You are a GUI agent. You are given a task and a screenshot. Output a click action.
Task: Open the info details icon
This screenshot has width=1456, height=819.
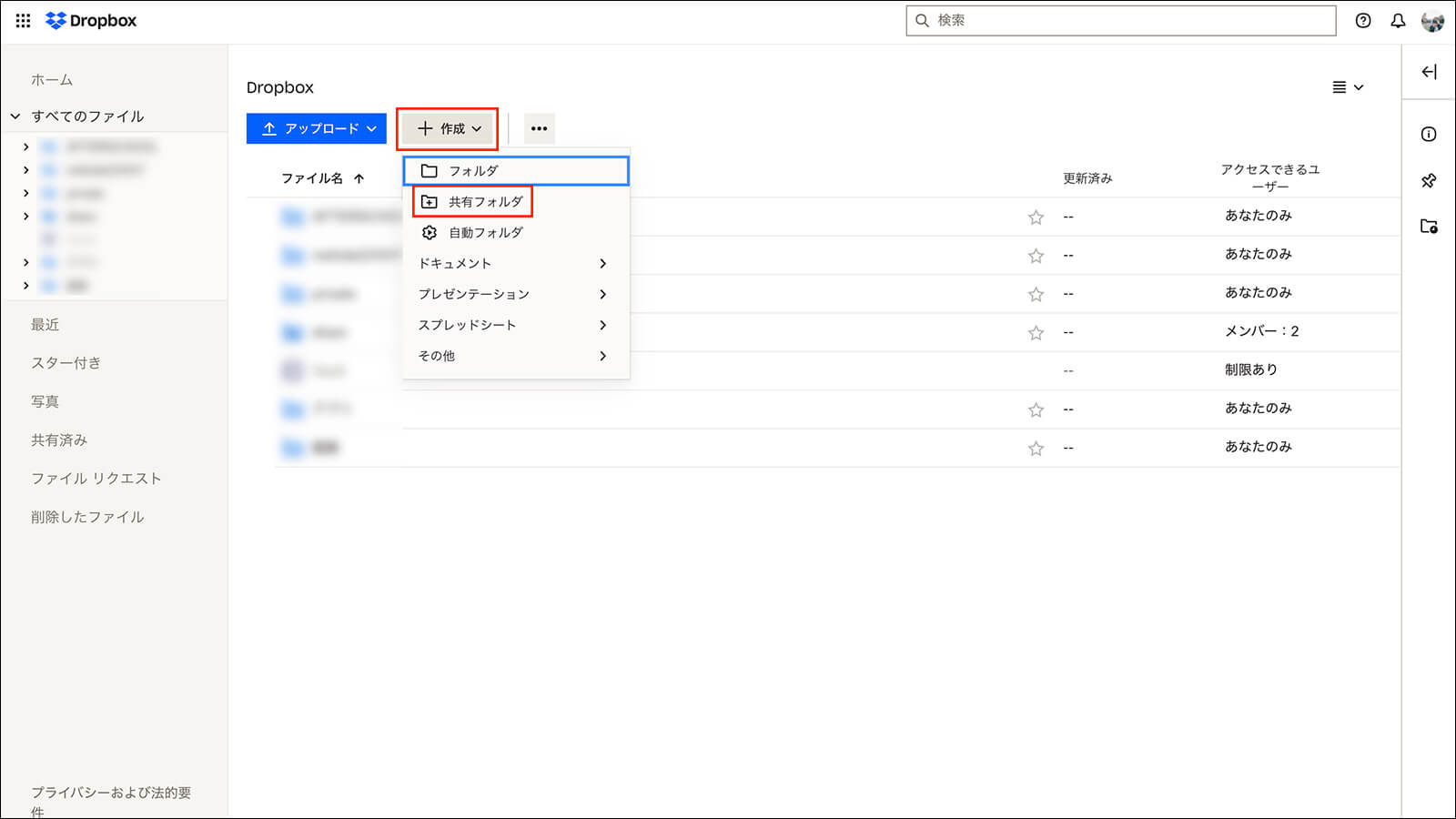(x=1429, y=135)
